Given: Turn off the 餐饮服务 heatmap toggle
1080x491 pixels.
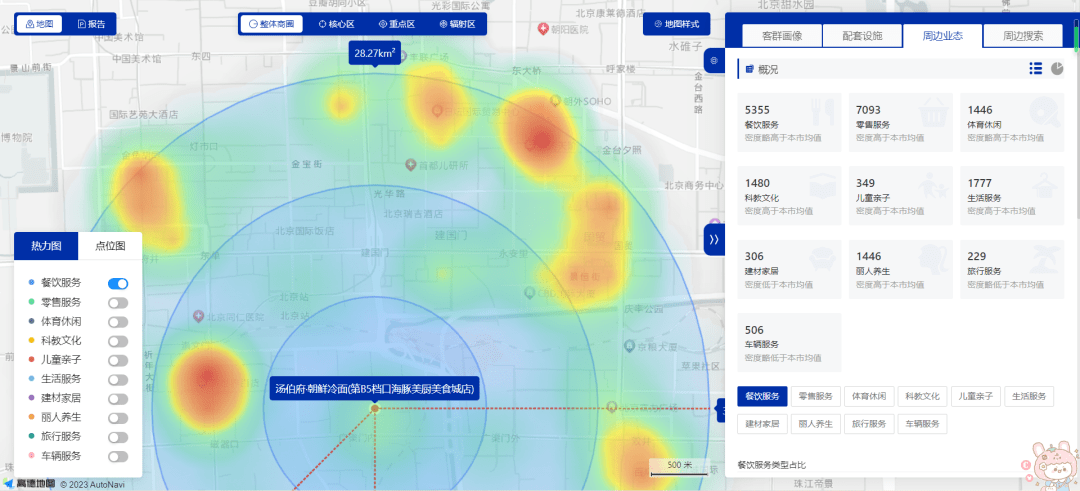Looking at the screenshot, I should 118,283.
